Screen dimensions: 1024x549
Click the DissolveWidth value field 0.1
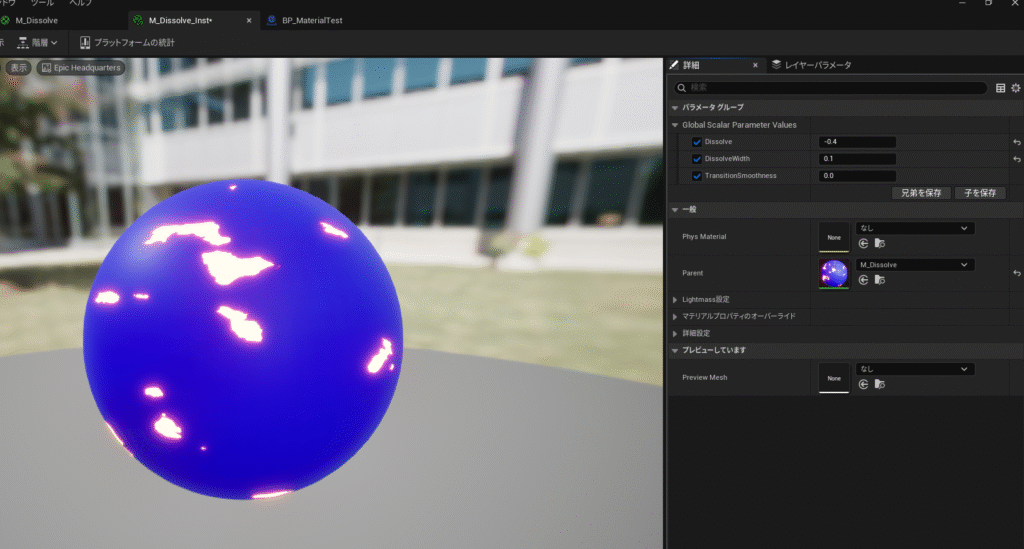click(x=857, y=159)
